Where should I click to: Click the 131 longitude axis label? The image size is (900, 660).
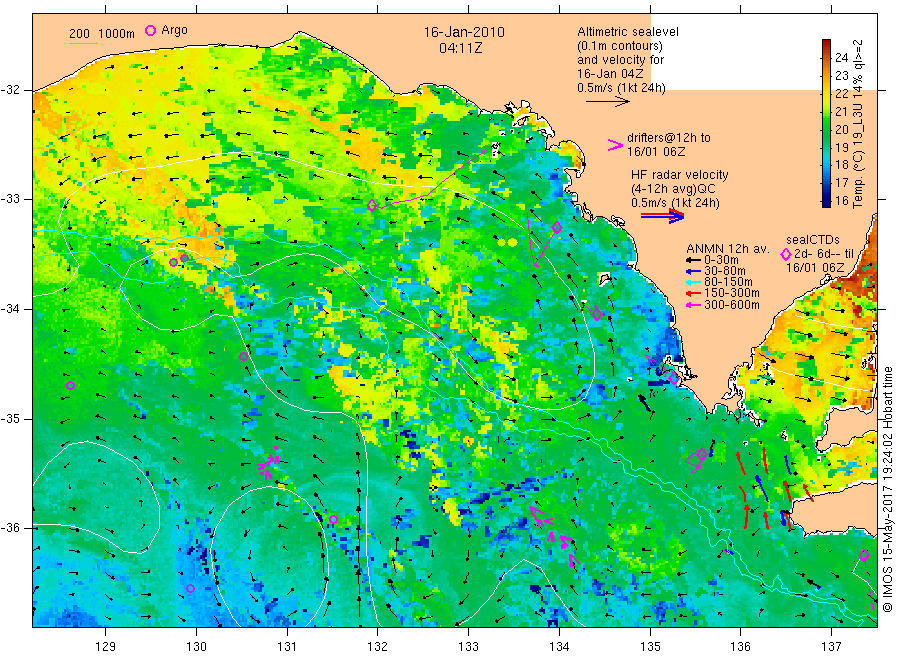[x=287, y=647]
